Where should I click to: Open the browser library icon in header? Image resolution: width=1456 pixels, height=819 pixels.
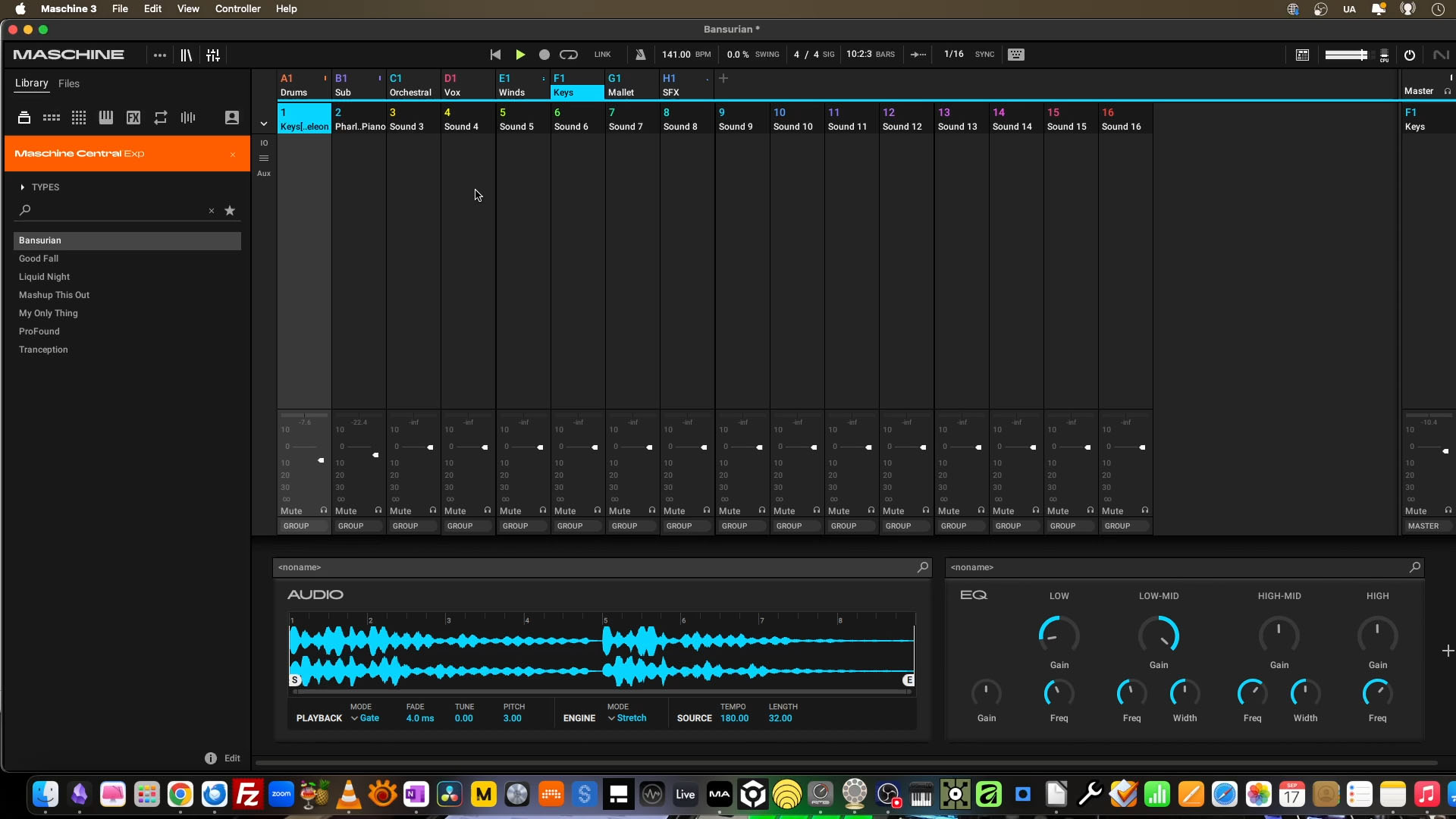pyautogui.click(x=186, y=55)
